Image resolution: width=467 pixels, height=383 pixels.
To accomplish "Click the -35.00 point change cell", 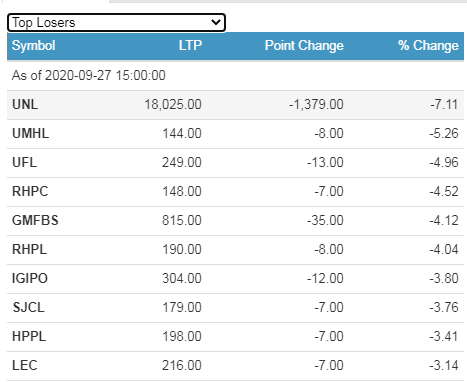I will click(x=325, y=220).
